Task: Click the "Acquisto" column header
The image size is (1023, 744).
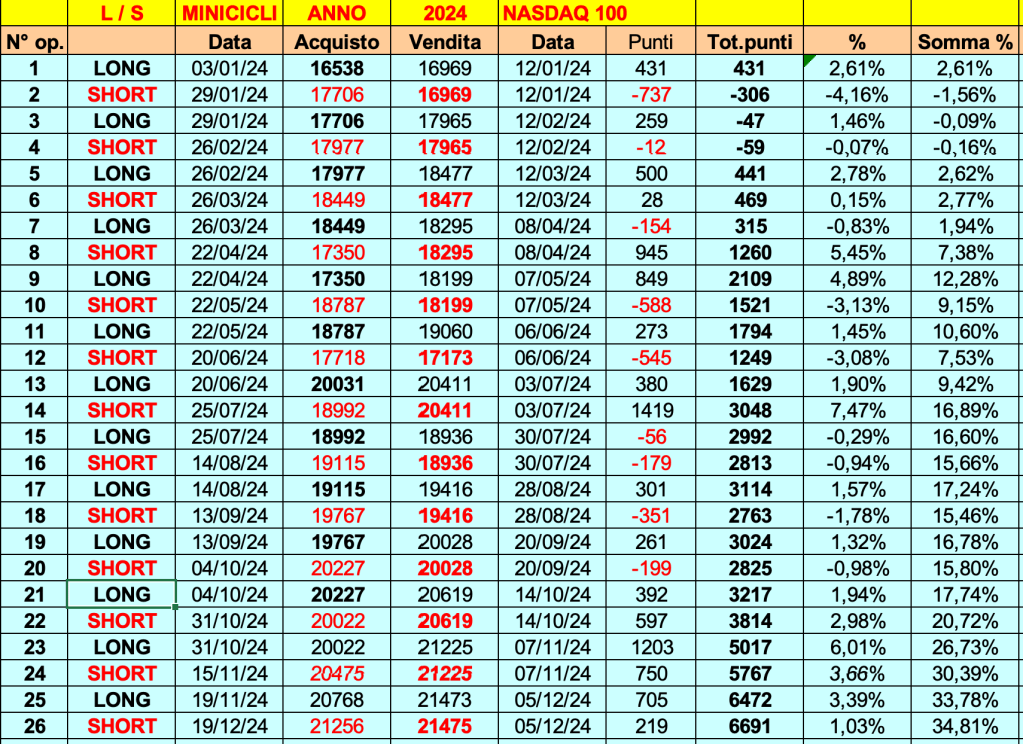Action: tap(337, 42)
